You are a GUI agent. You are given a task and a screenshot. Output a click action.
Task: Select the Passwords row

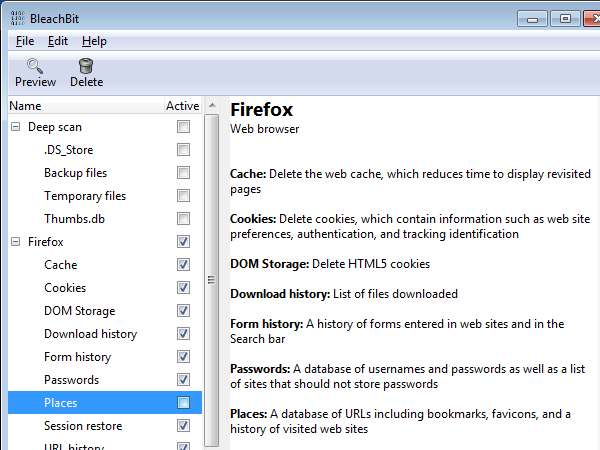(x=105, y=380)
